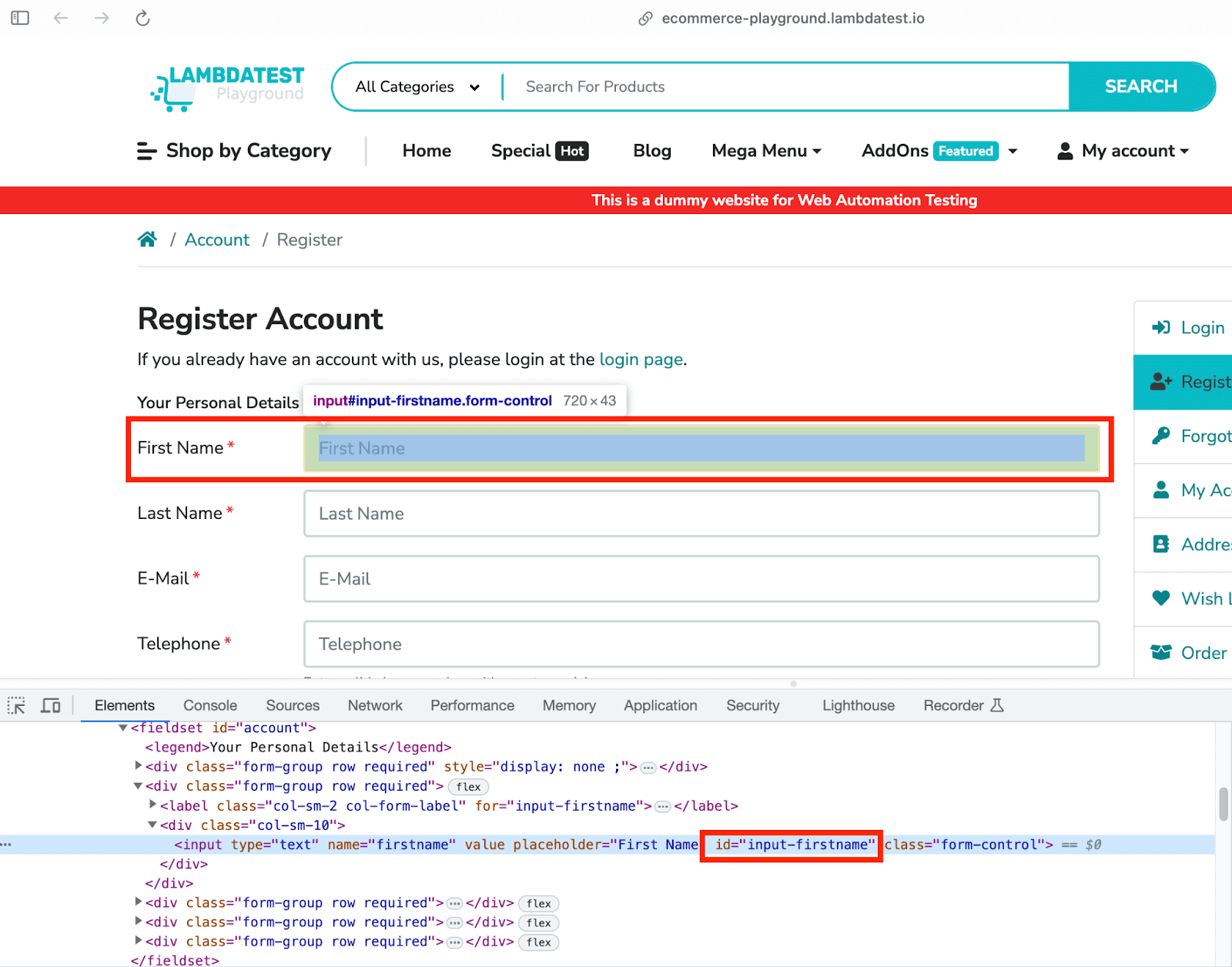Open the Network tab
The image size is (1232, 967).
[x=375, y=705]
